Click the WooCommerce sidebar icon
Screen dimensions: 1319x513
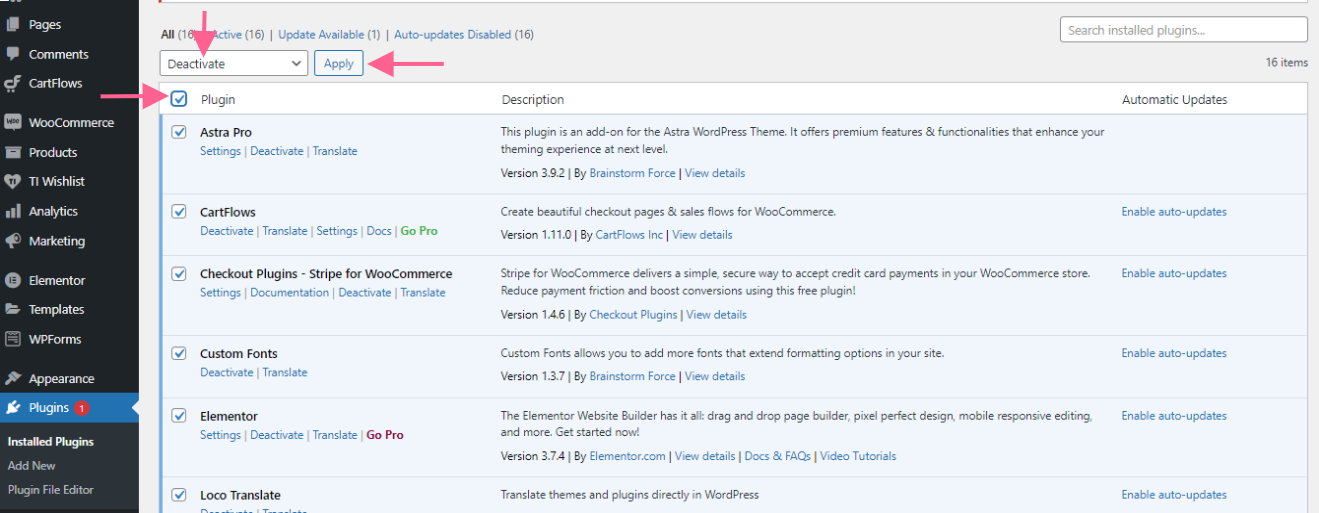pyautogui.click(x=12, y=122)
